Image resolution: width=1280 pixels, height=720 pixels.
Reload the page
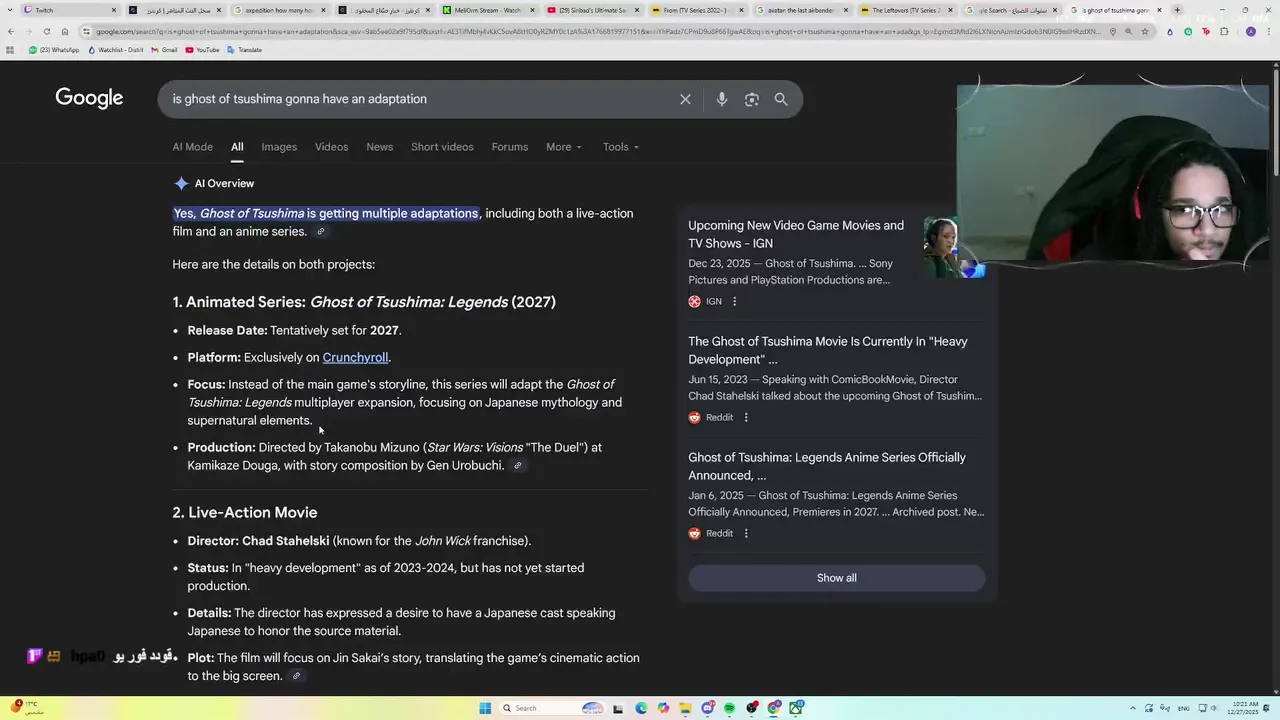[x=46, y=31]
